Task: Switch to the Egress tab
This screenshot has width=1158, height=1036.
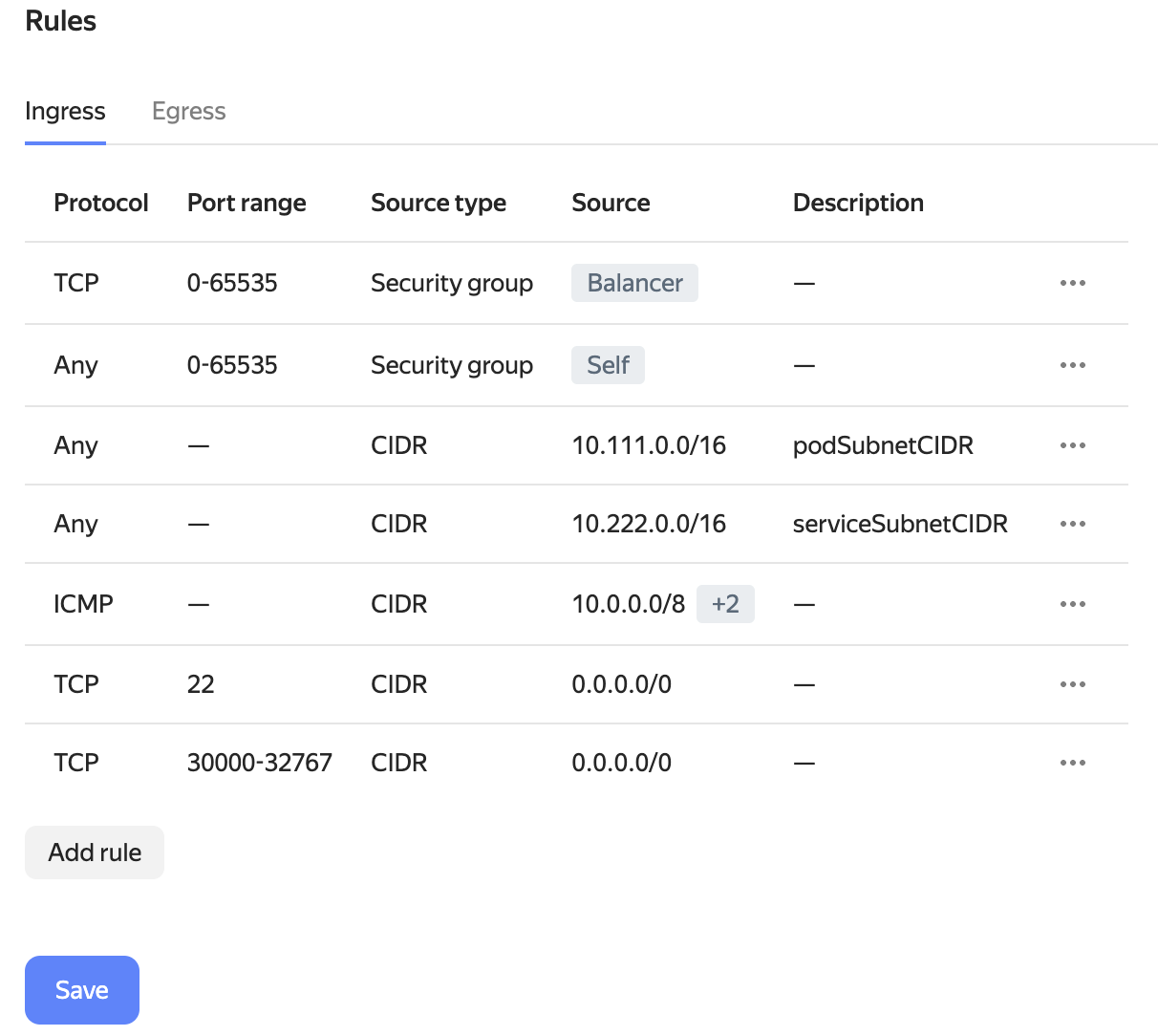Action: tap(188, 112)
